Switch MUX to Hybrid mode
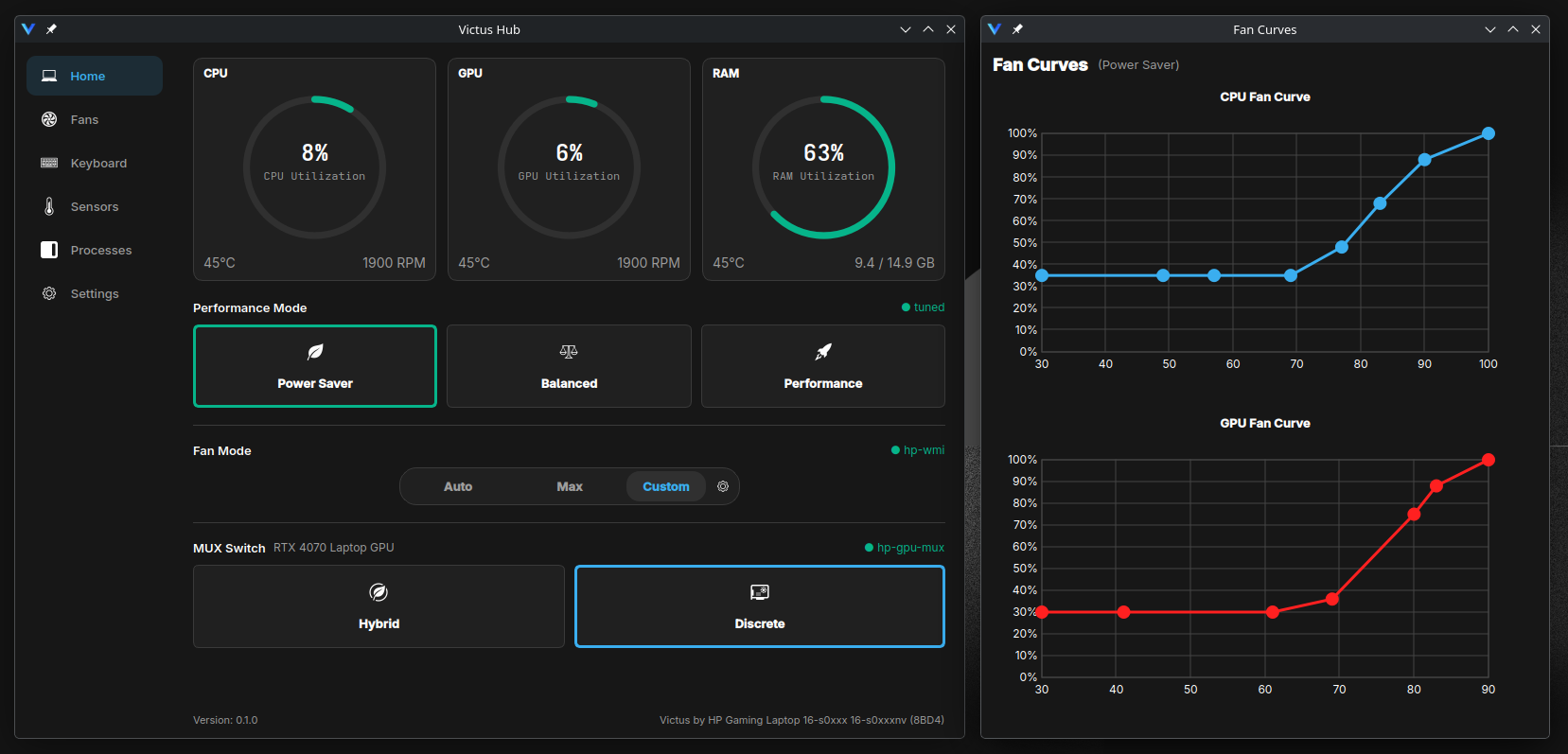 coord(379,606)
